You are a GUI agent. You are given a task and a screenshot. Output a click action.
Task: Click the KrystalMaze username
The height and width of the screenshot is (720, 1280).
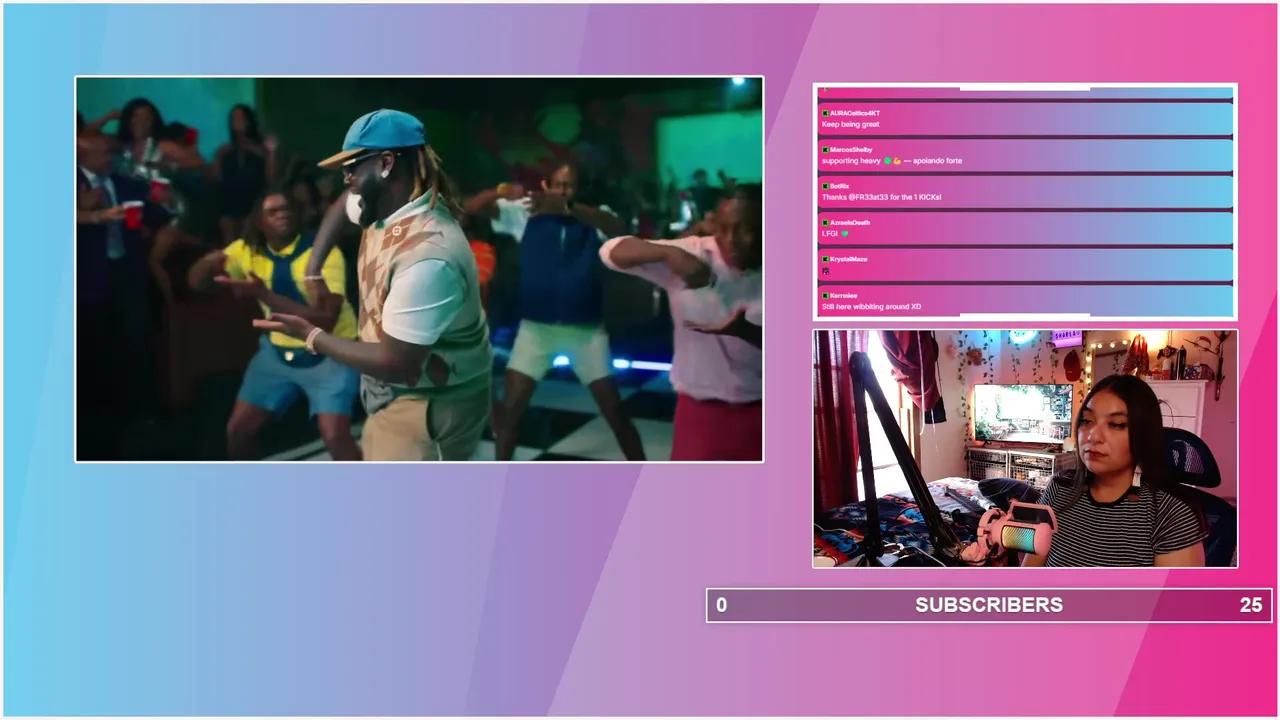[x=848, y=259]
